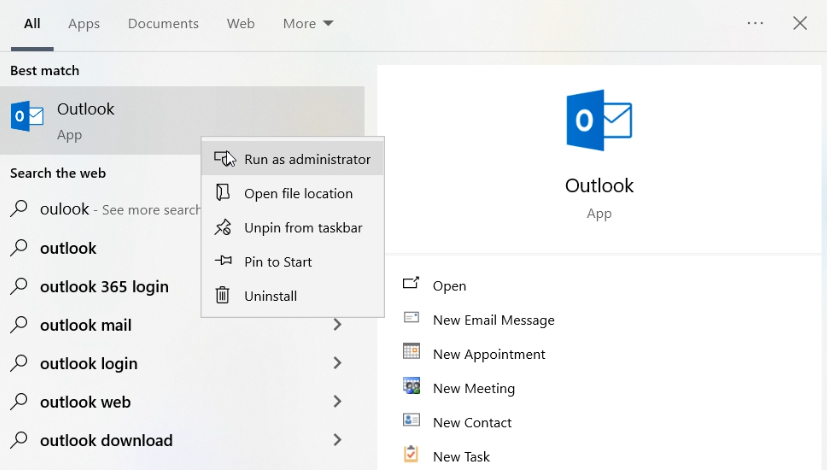
Task: Click the outlook login suggestion text
Action: [x=89, y=363]
